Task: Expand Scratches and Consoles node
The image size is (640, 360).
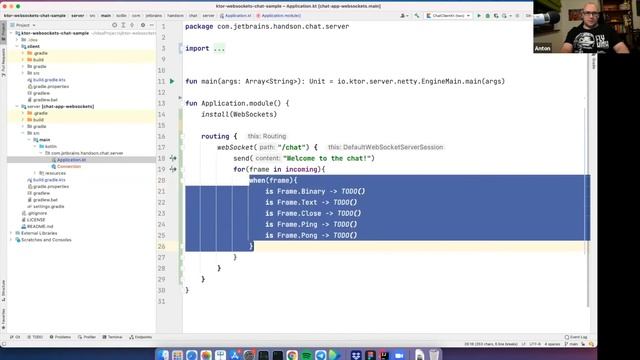Action: pyautogui.click(x=11, y=240)
